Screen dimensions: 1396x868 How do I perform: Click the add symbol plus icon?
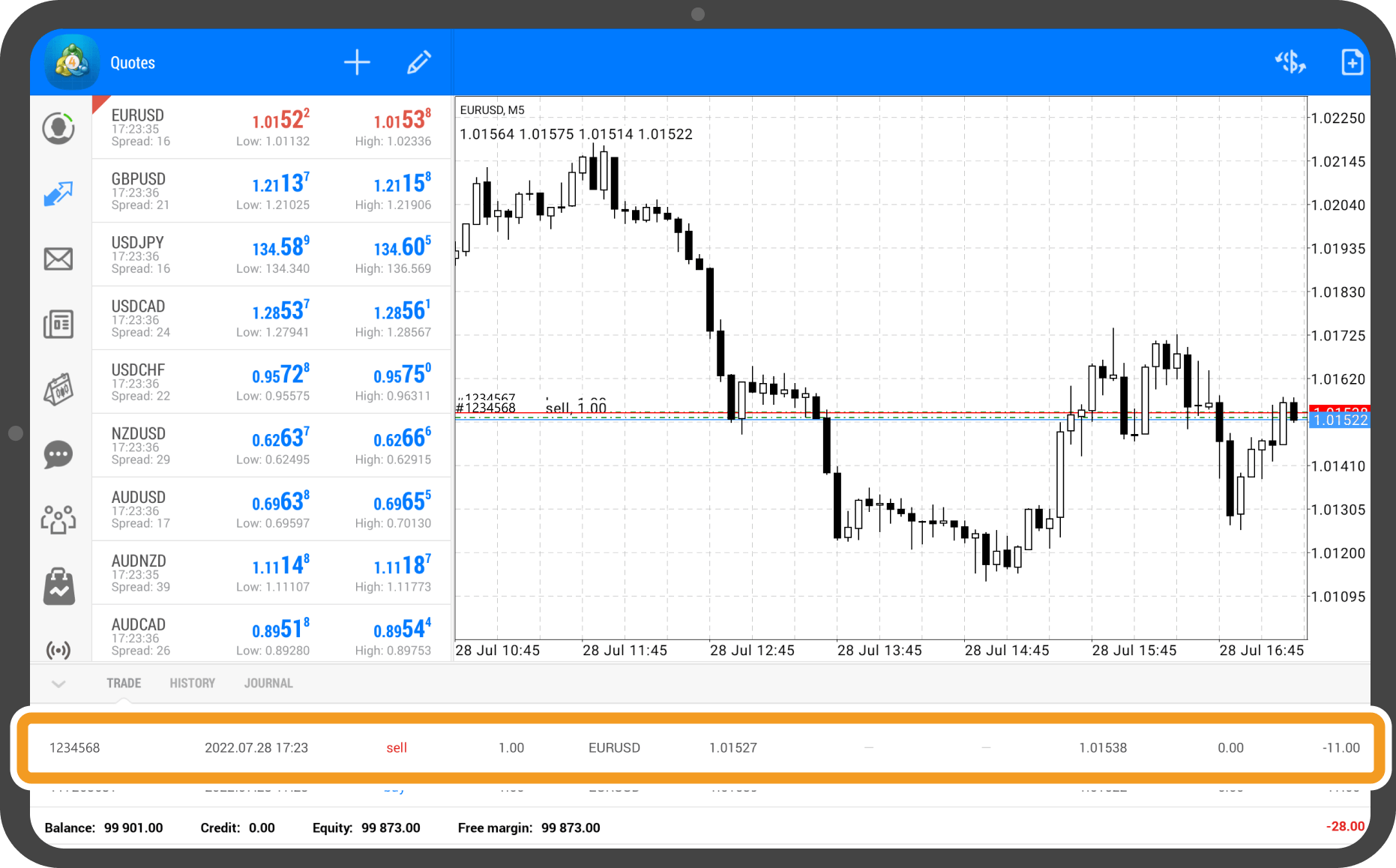tap(357, 63)
